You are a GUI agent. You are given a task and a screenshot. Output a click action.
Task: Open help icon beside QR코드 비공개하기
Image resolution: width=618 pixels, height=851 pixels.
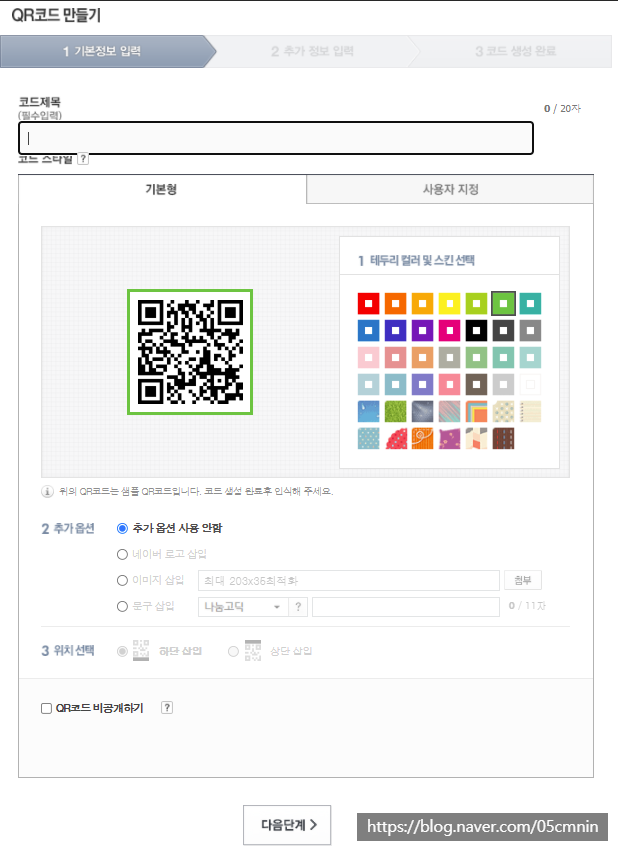click(x=167, y=708)
